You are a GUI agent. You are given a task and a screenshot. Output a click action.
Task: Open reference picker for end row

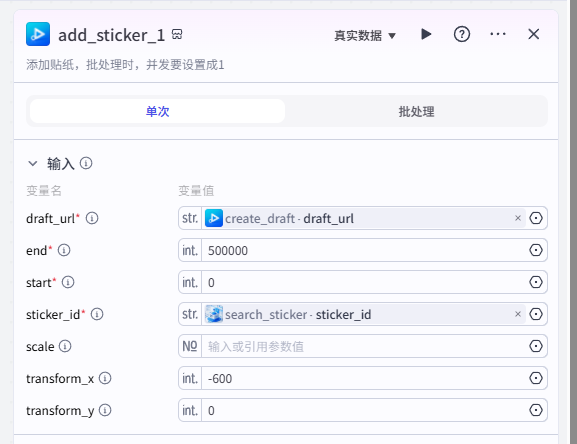tap(536, 250)
